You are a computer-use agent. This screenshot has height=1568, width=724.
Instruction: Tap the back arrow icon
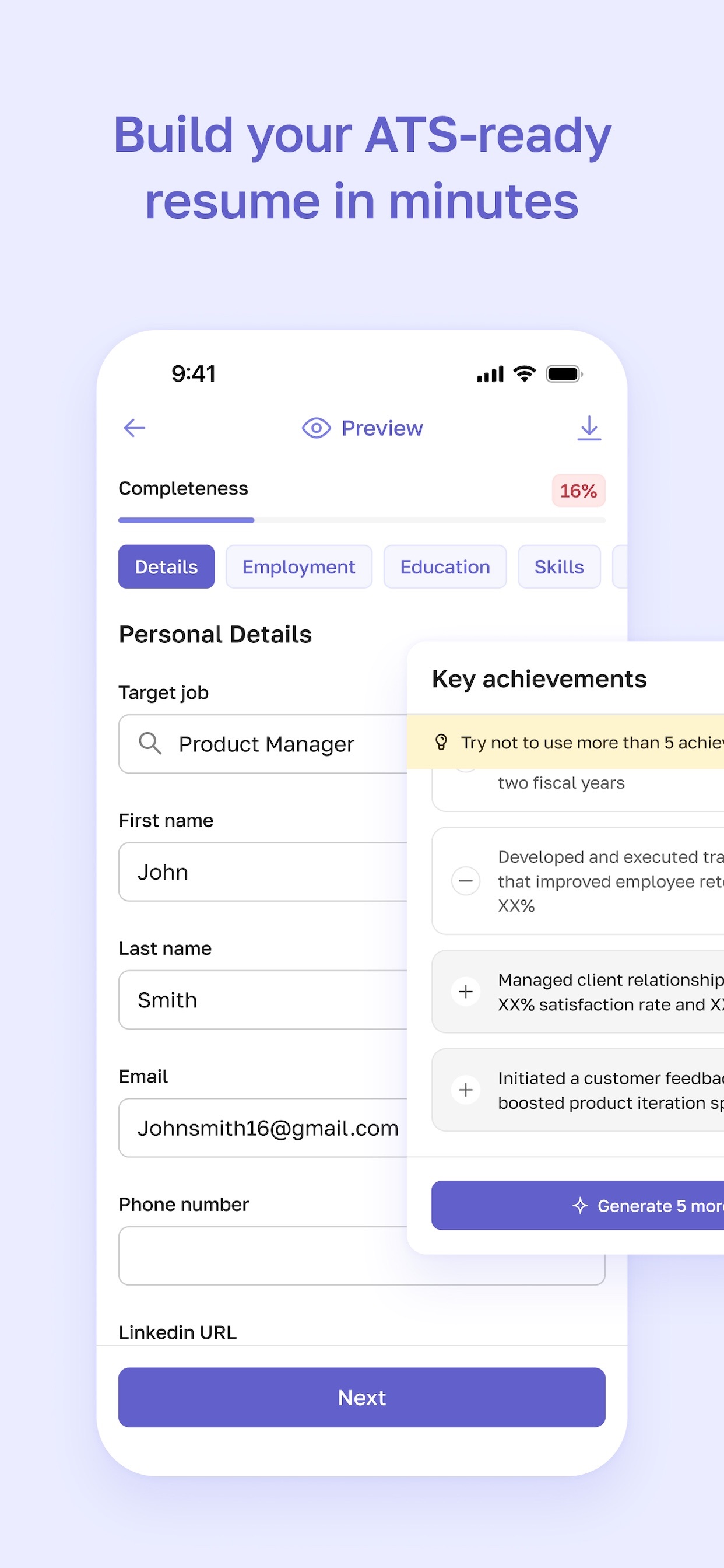(x=135, y=428)
